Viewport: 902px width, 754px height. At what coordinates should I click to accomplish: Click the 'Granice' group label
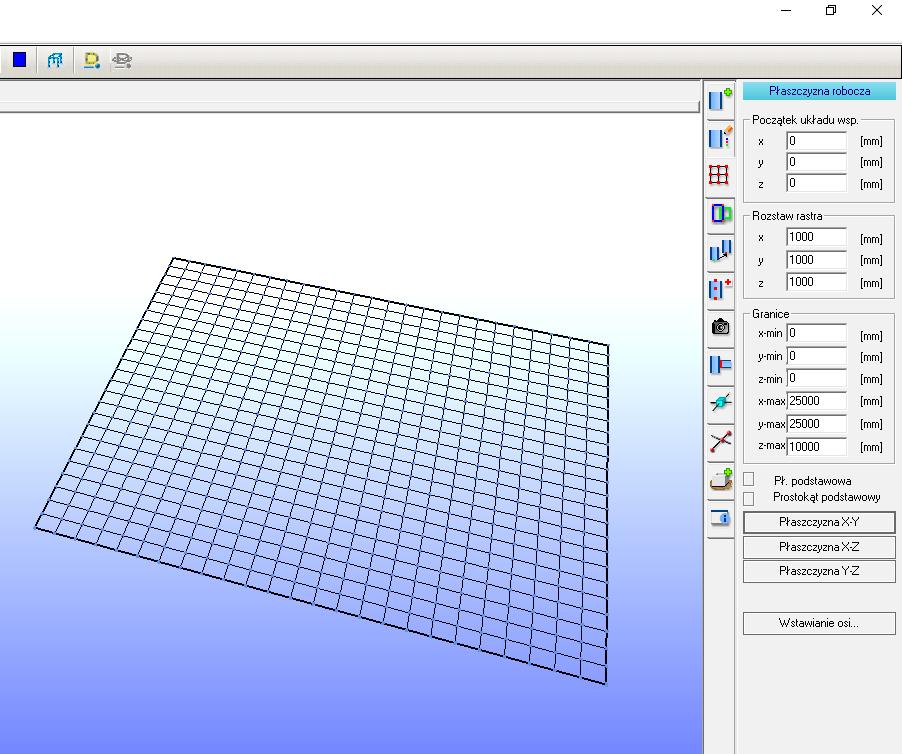[770, 314]
